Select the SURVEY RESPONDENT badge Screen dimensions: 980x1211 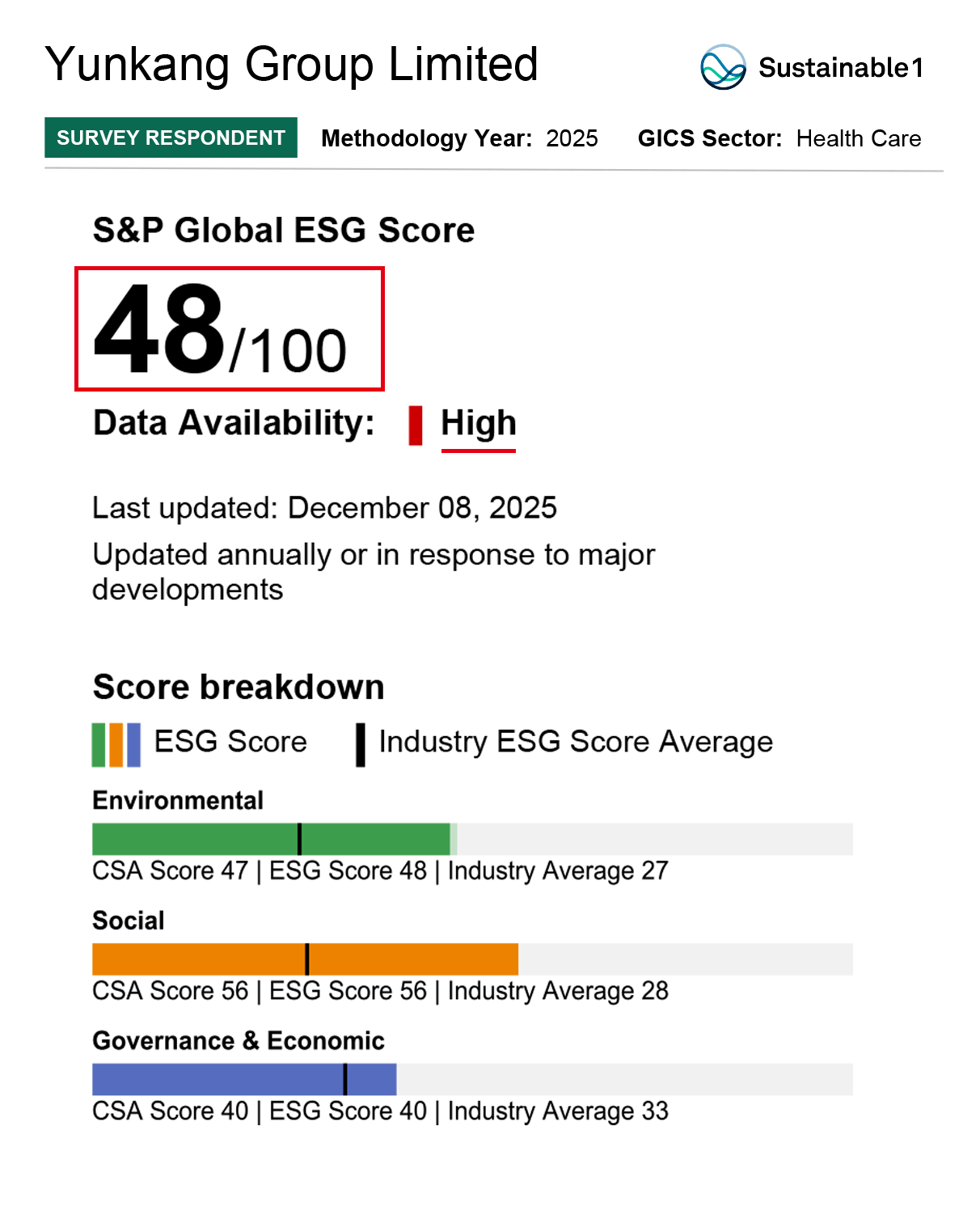(x=171, y=138)
